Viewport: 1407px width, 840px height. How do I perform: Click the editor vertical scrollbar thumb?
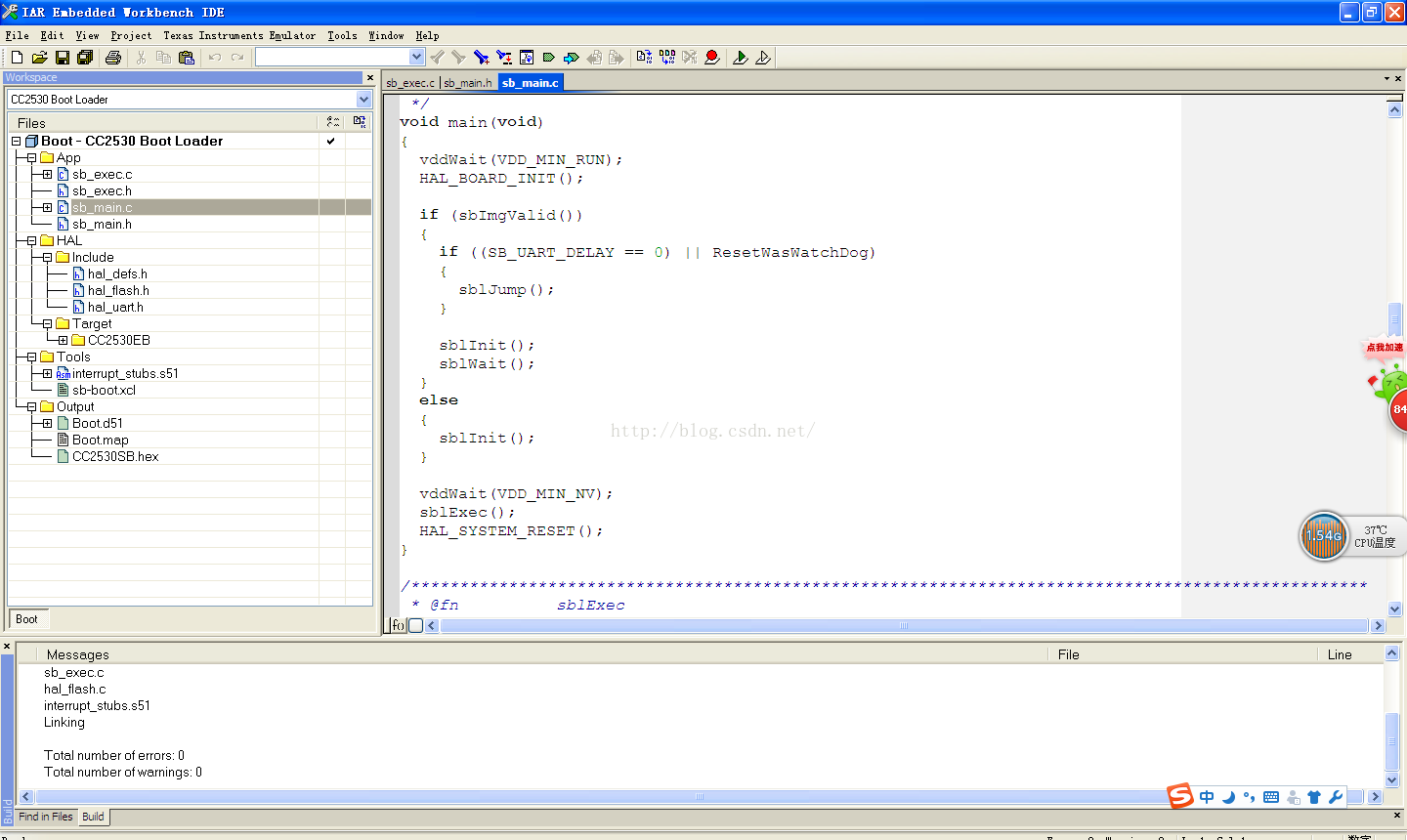1394,318
